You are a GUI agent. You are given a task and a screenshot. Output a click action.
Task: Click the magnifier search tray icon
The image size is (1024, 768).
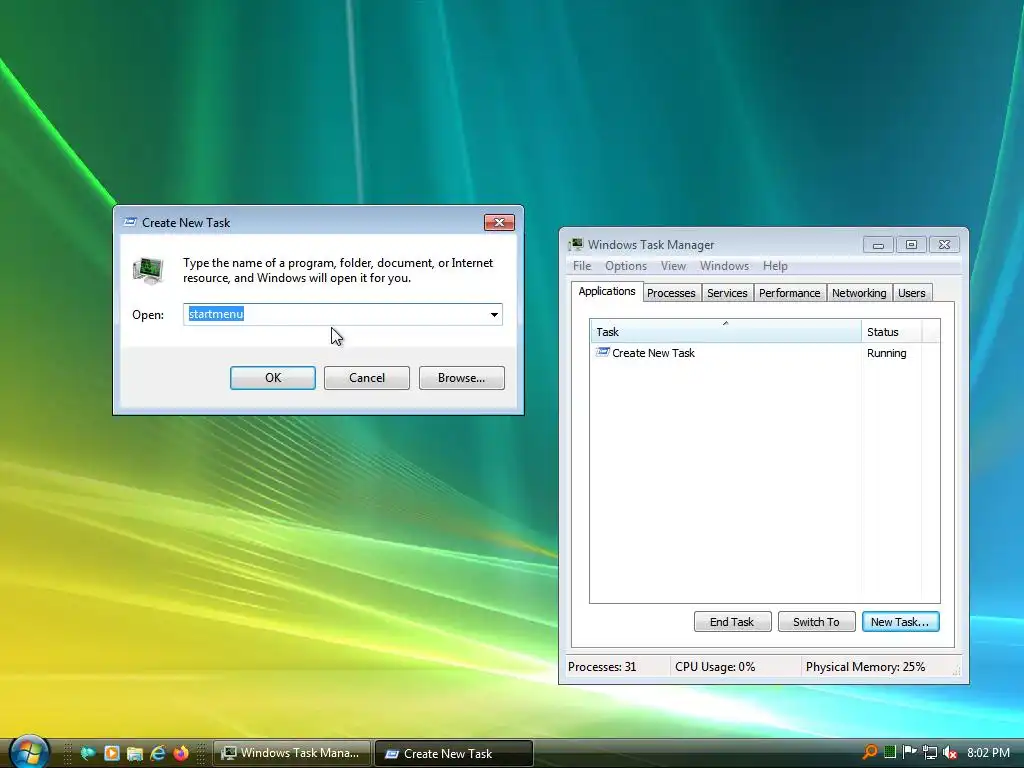[870, 752]
